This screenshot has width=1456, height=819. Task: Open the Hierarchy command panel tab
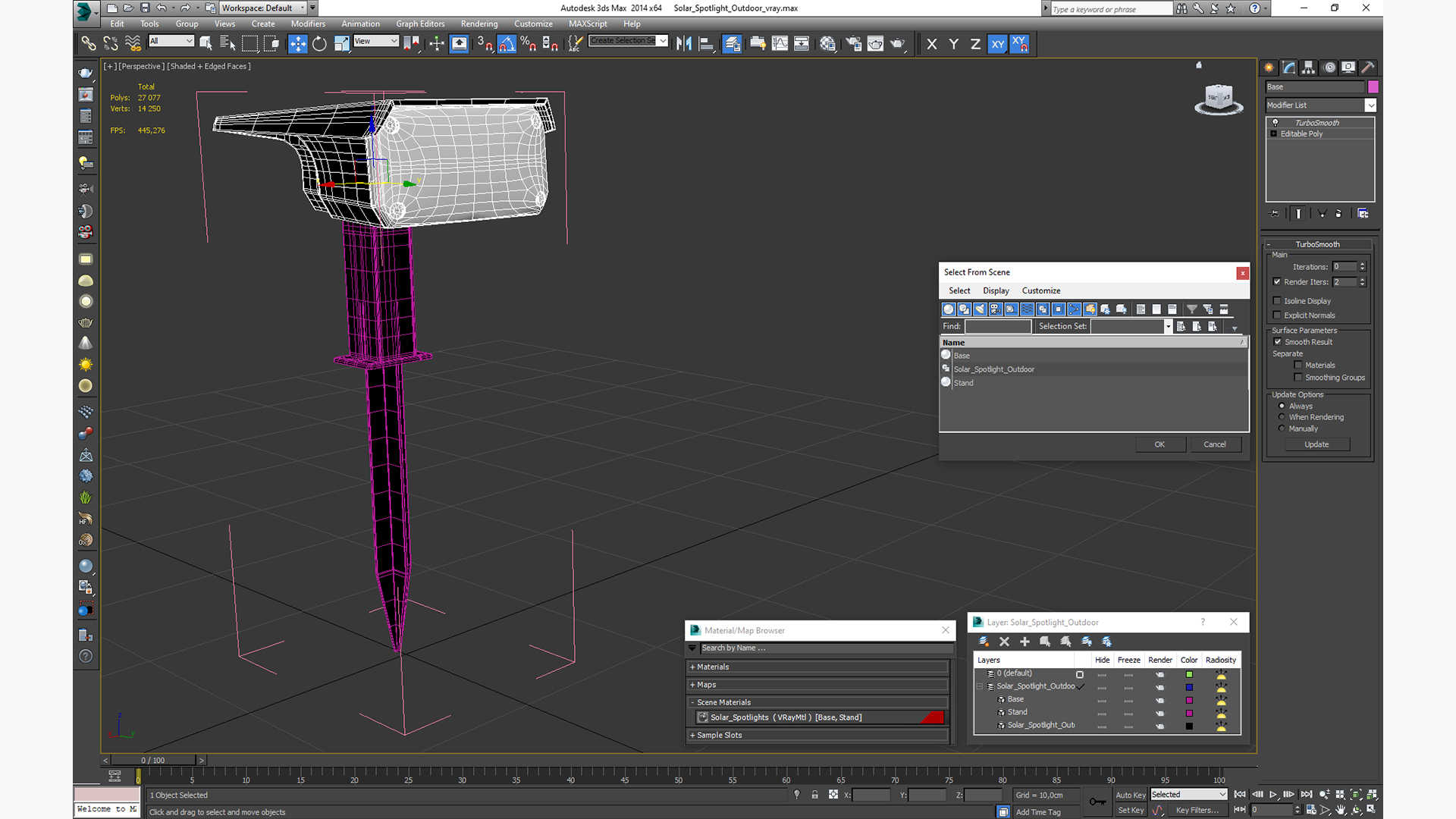(1308, 67)
